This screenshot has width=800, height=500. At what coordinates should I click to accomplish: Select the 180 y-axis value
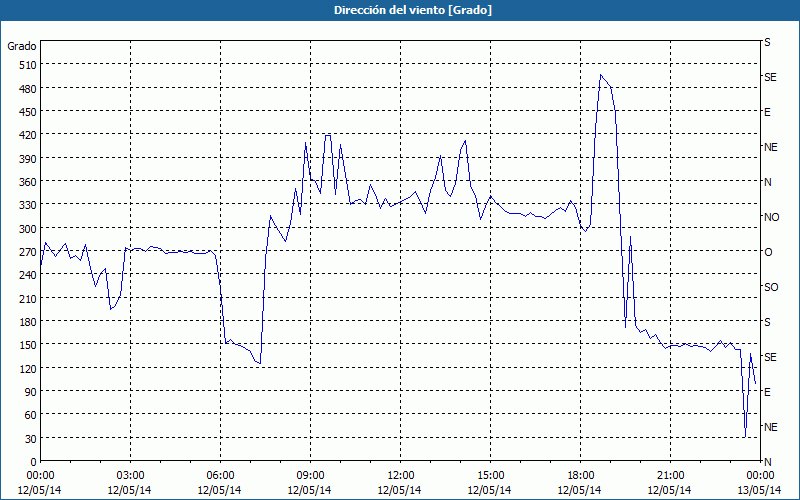29,322
